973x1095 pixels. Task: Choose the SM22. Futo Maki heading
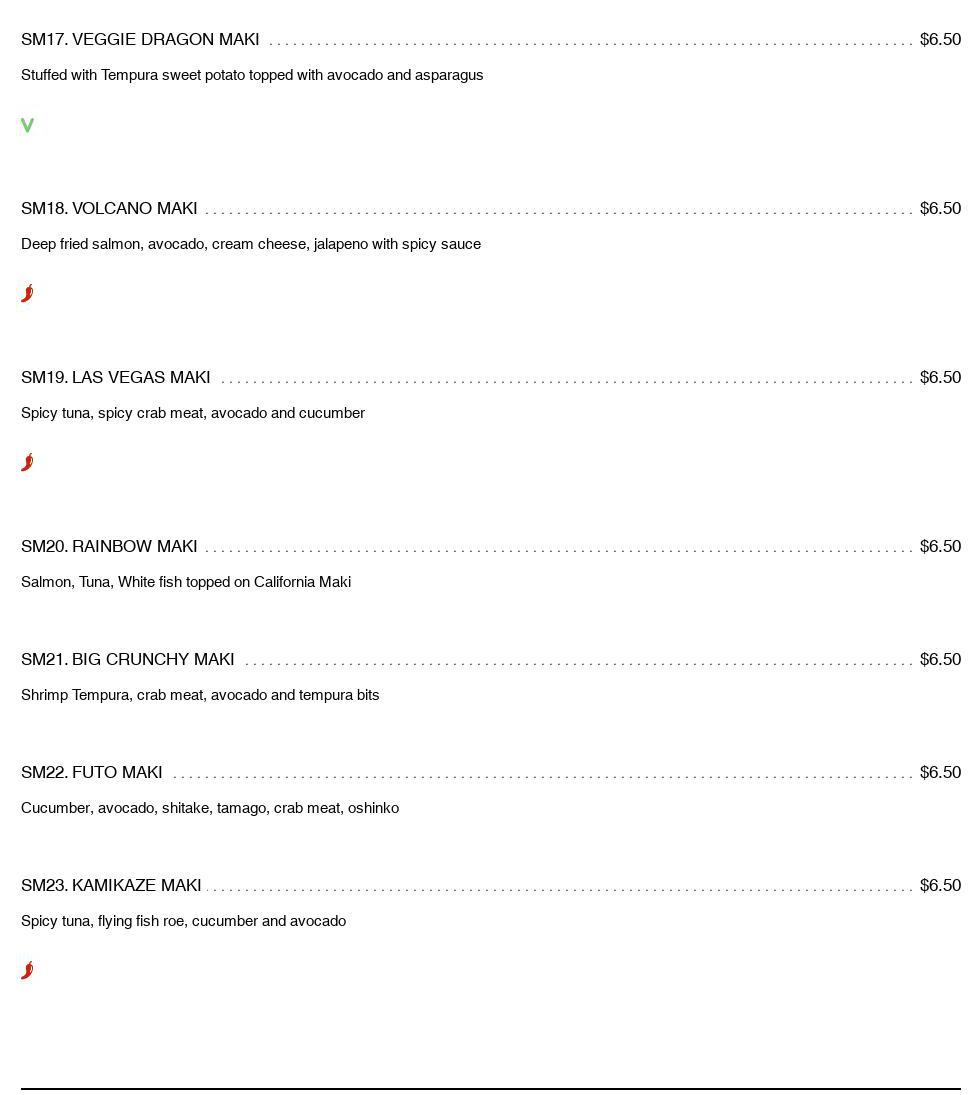coord(92,772)
